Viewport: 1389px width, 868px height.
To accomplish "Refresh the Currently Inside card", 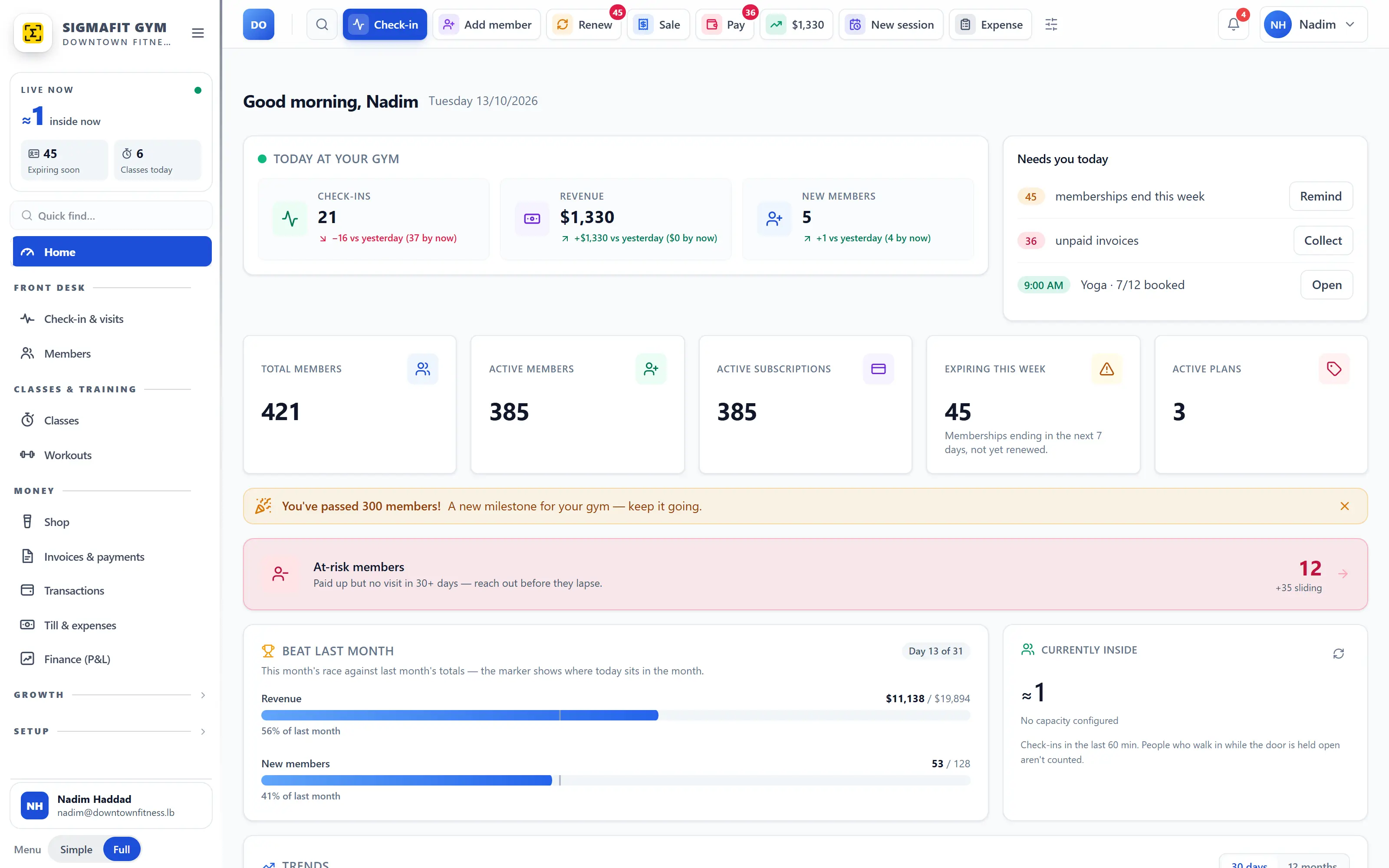I will tap(1339, 653).
